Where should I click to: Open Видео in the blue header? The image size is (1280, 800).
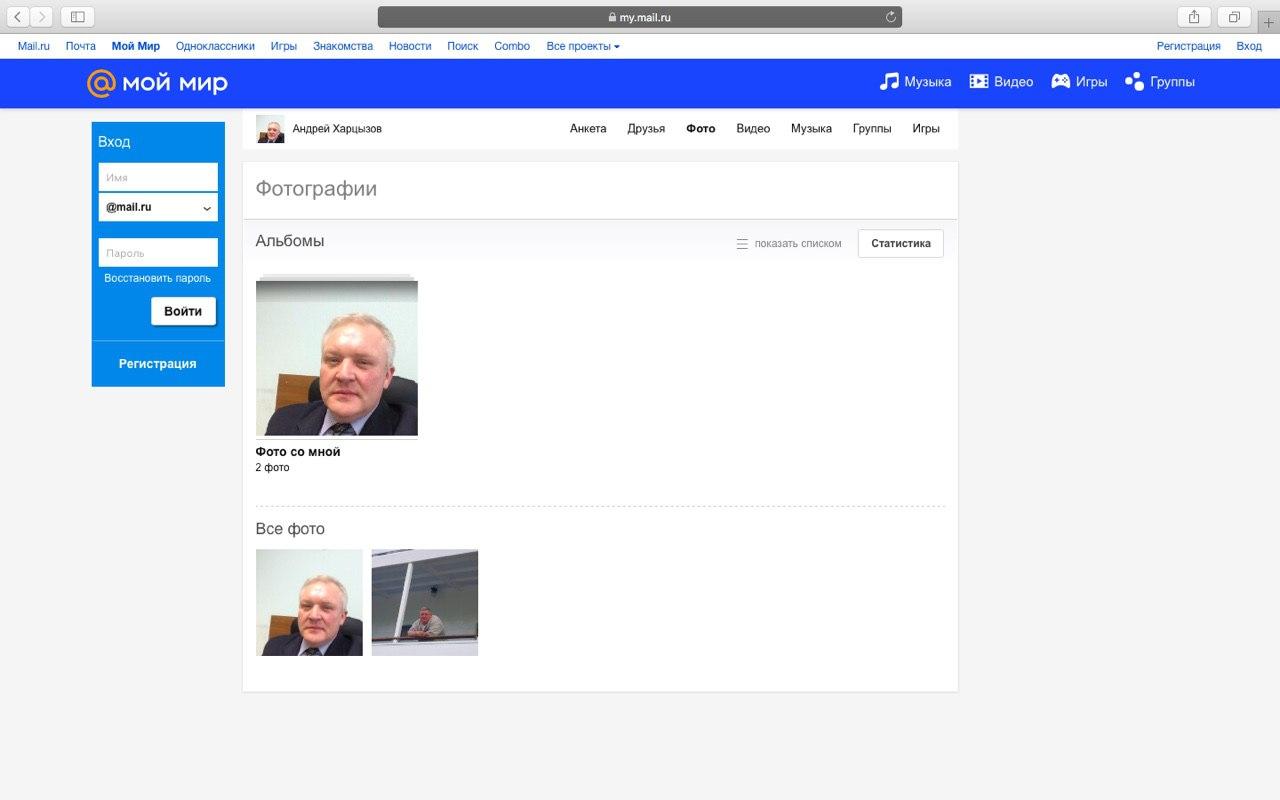1001,82
